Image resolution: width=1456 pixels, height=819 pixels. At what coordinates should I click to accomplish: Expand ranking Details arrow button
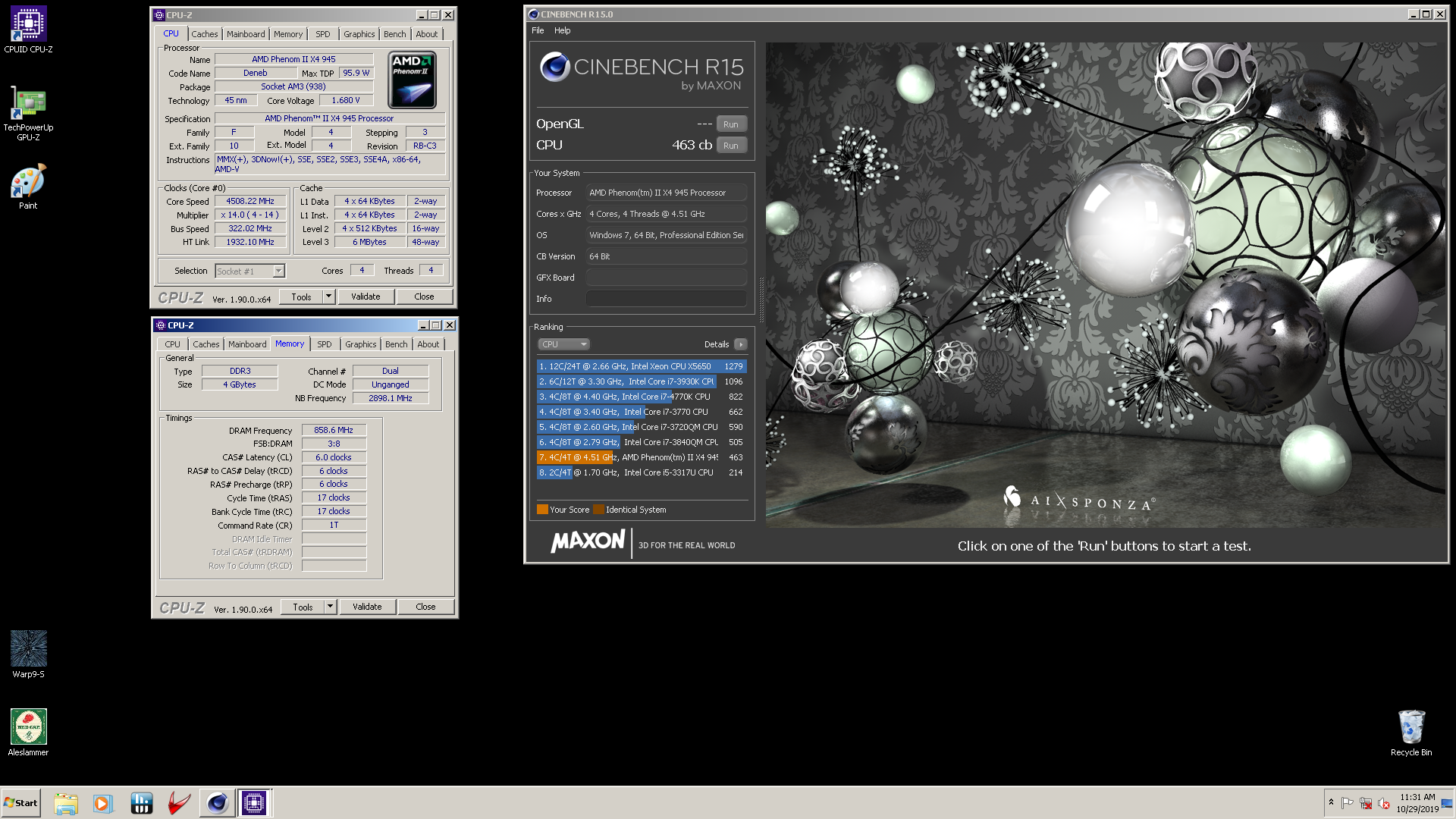741,344
